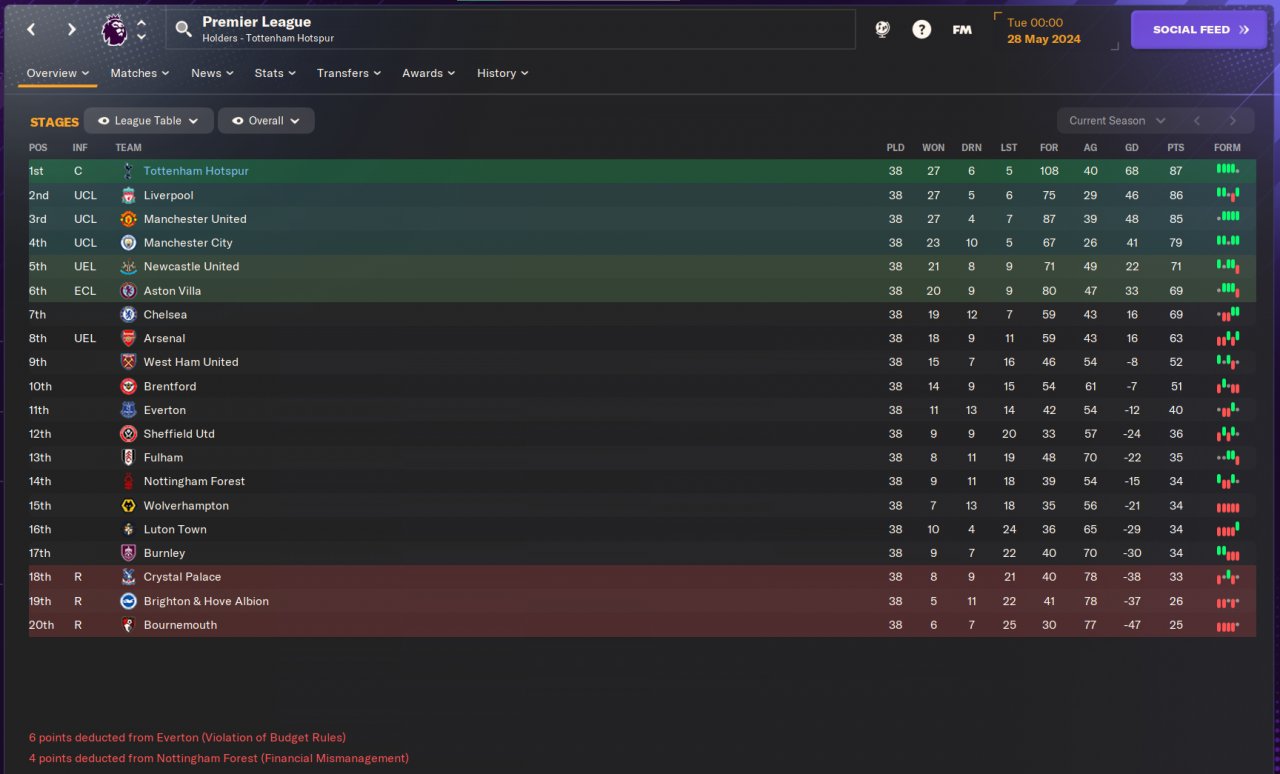Open the help question mark icon
Viewport: 1280px width, 774px height.
click(921, 30)
